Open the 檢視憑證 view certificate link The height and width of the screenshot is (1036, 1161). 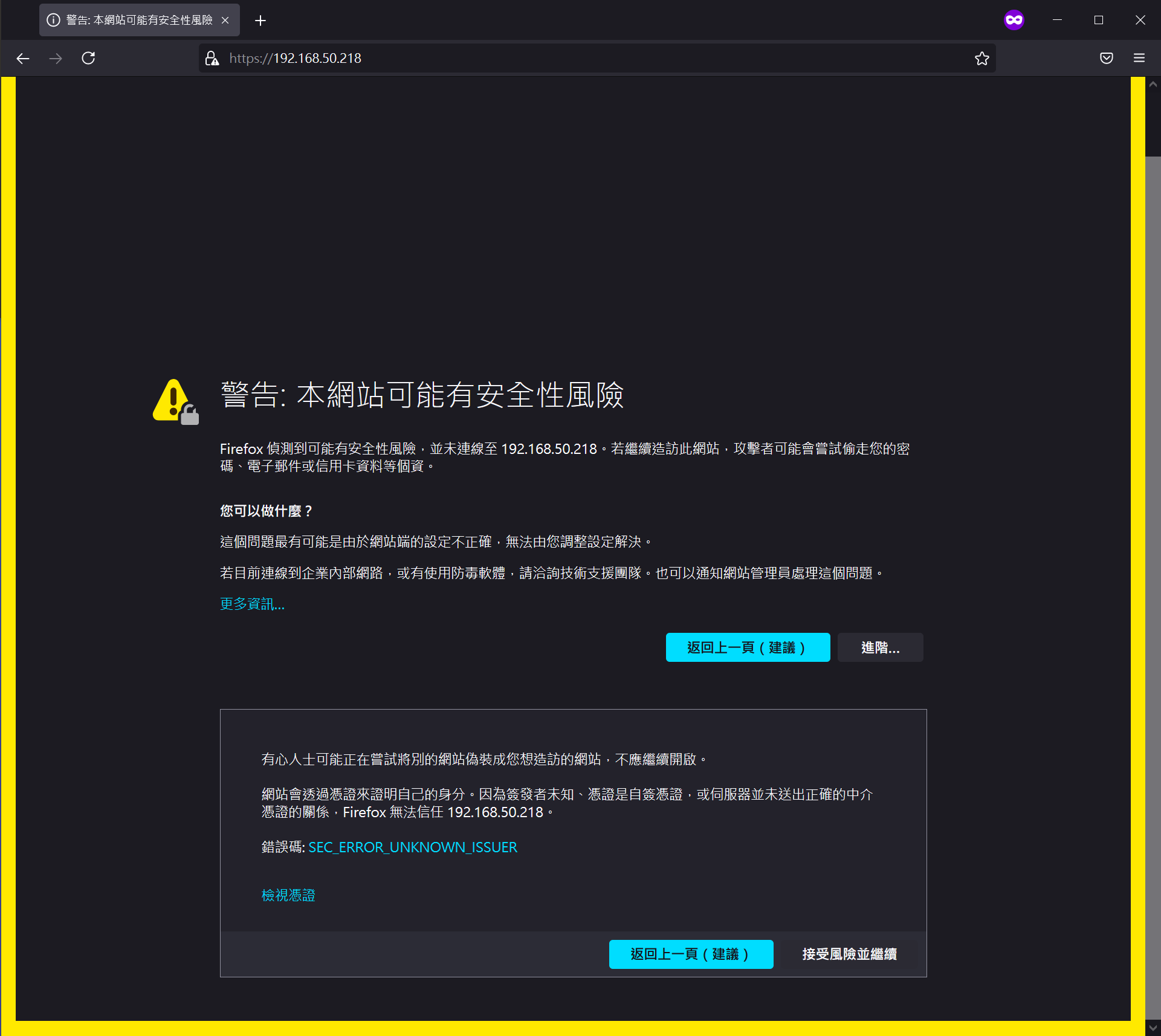point(288,895)
